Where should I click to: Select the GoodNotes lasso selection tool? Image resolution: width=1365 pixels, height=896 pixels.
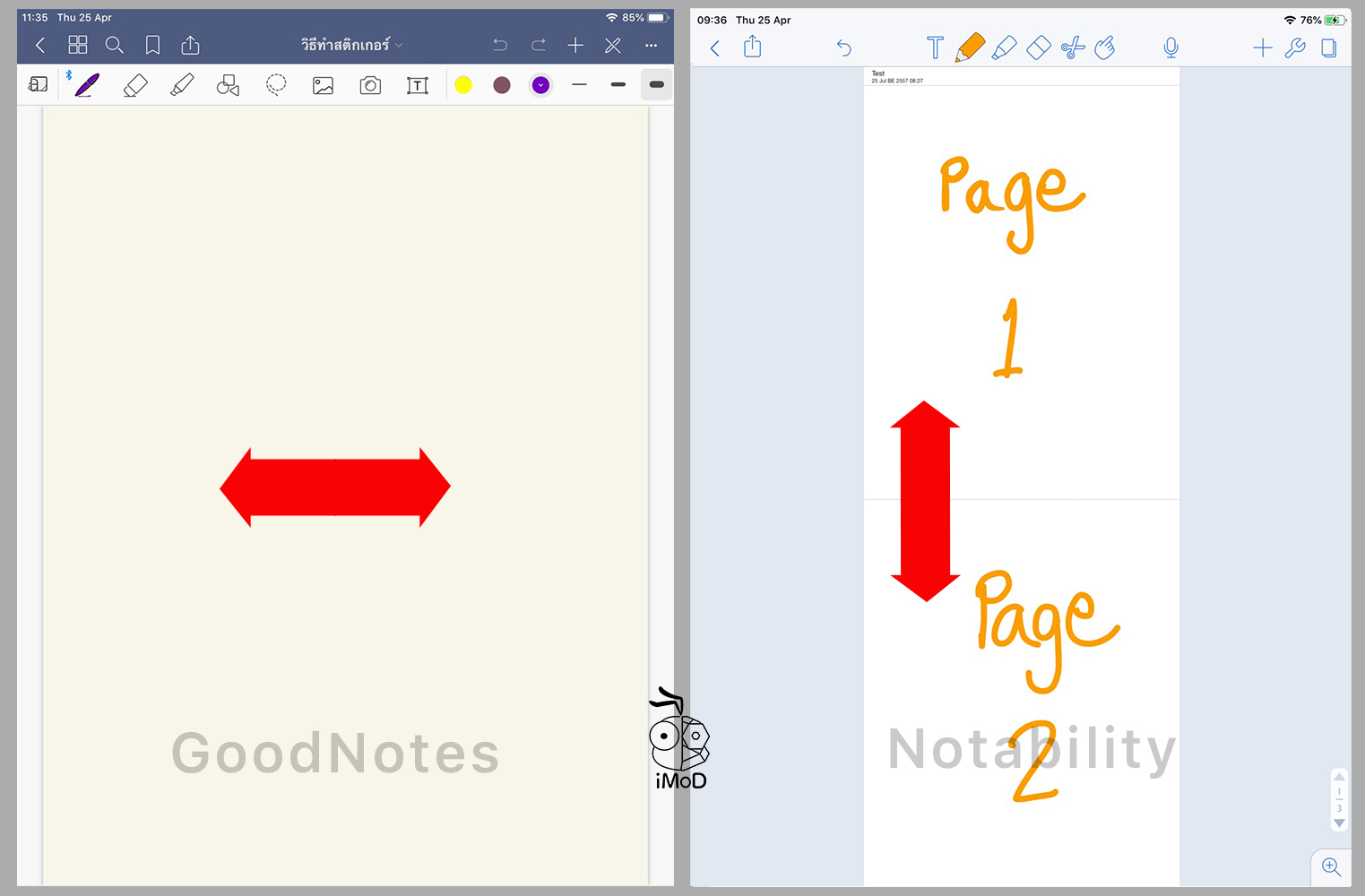[x=276, y=85]
